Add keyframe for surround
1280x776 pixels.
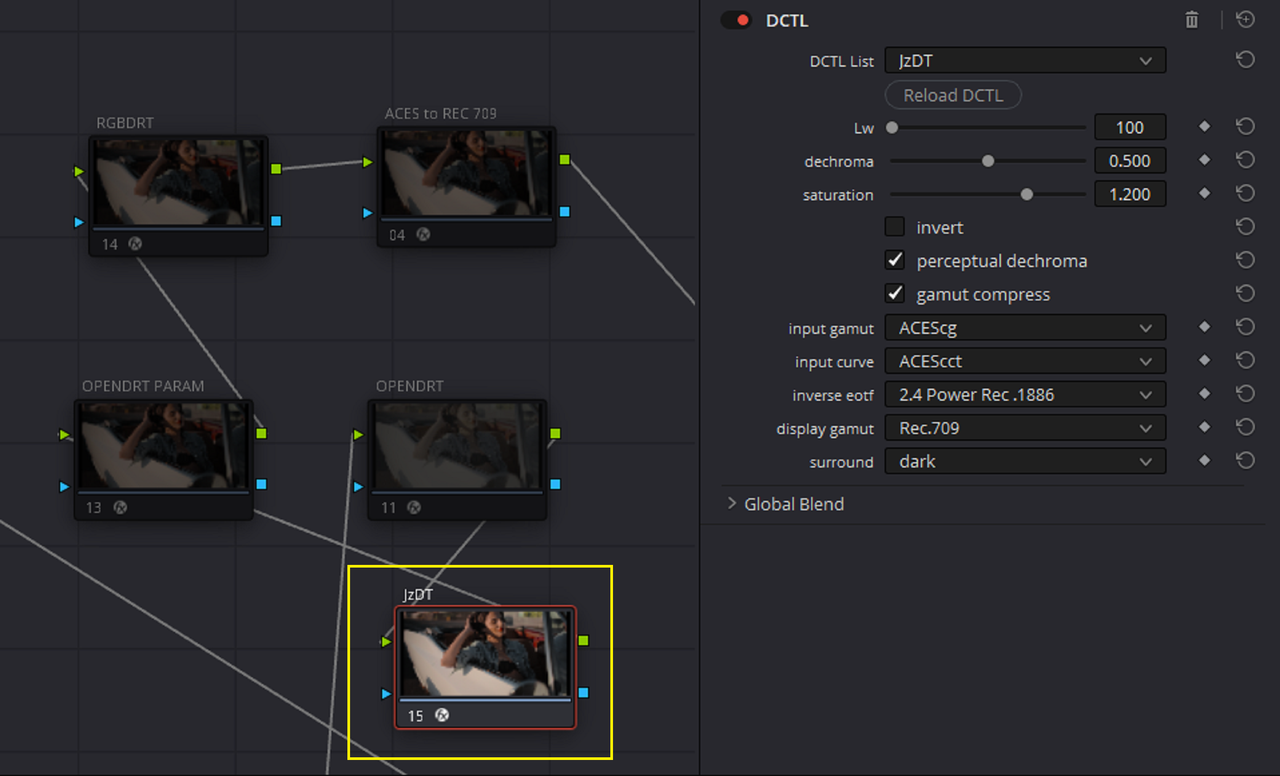pyautogui.click(x=1204, y=461)
